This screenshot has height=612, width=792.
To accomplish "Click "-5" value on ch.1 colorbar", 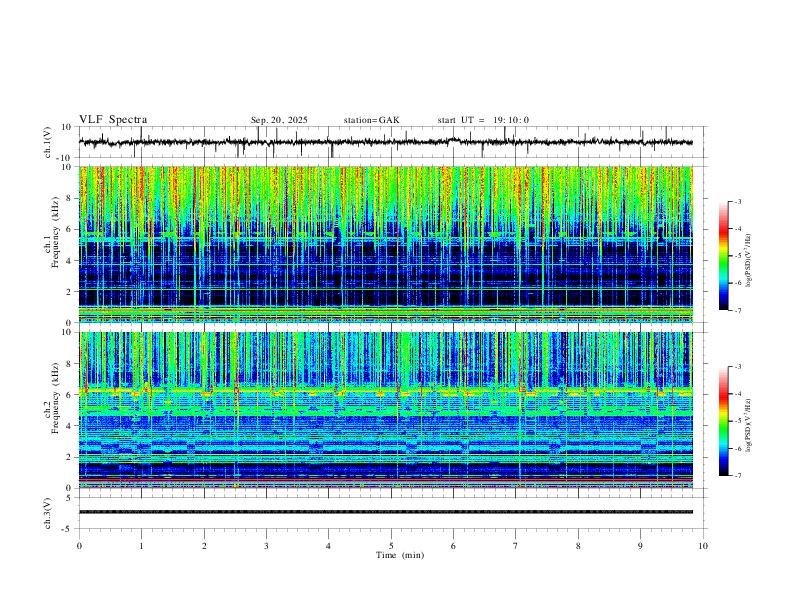I will [x=738, y=256].
